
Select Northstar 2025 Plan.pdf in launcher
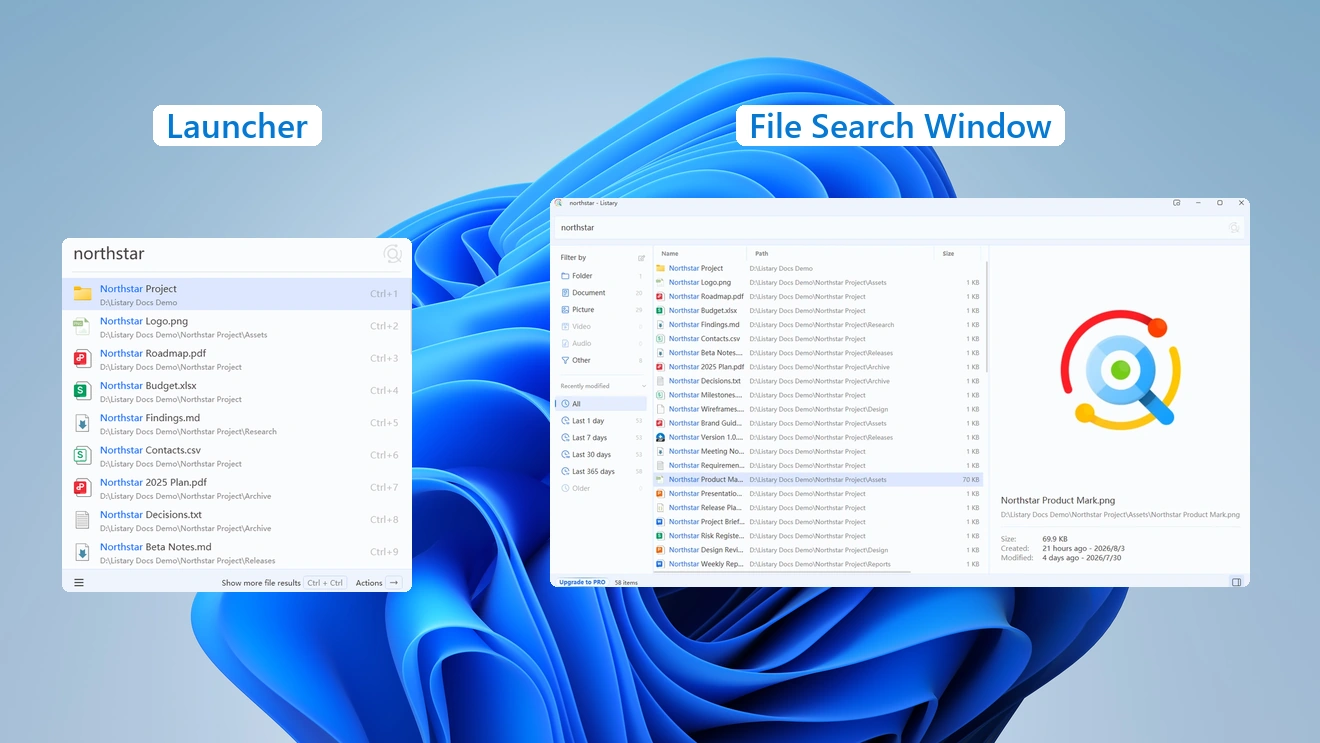click(237, 488)
